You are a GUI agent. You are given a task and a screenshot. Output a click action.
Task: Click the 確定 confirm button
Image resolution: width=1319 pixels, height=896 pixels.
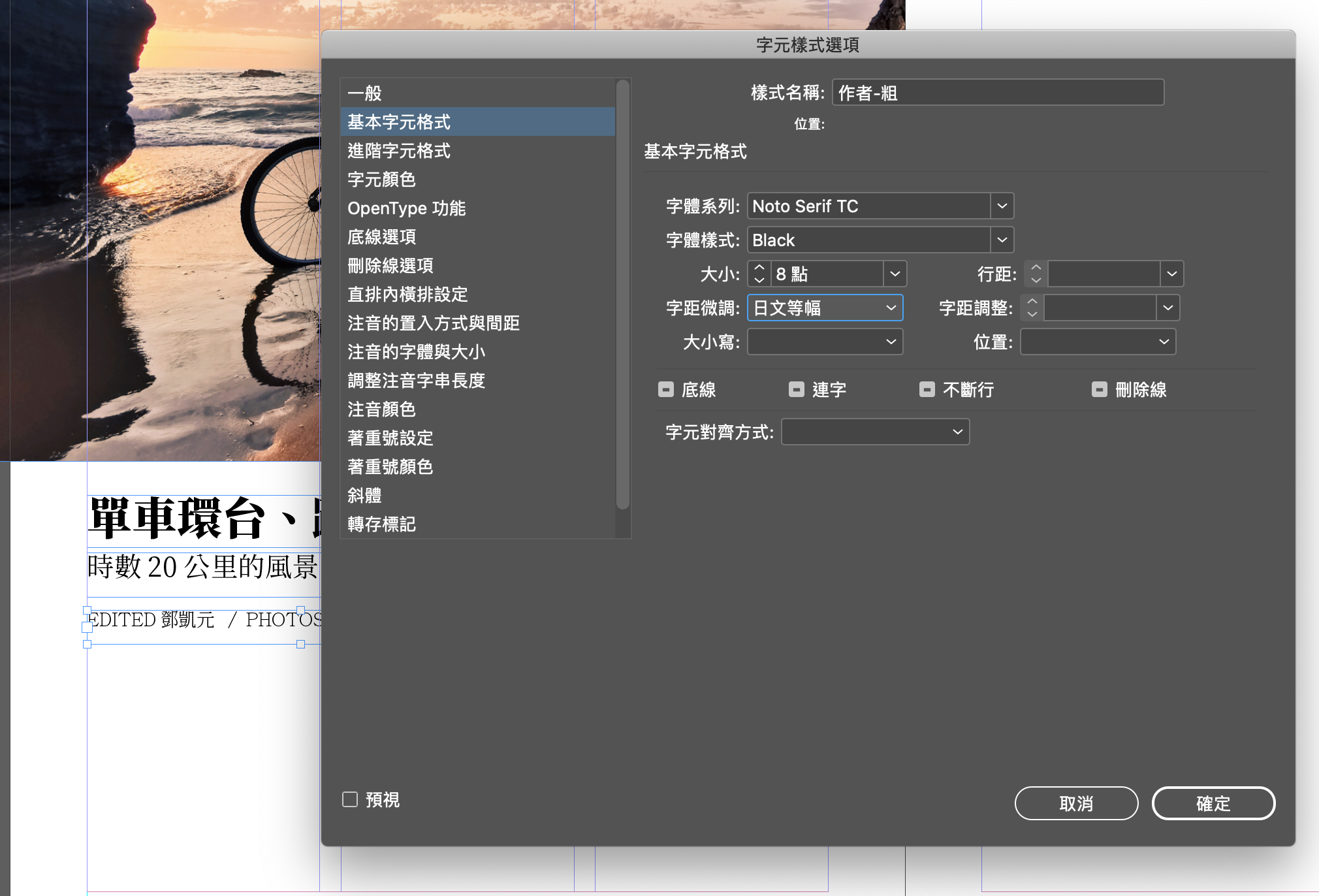click(x=1213, y=803)
